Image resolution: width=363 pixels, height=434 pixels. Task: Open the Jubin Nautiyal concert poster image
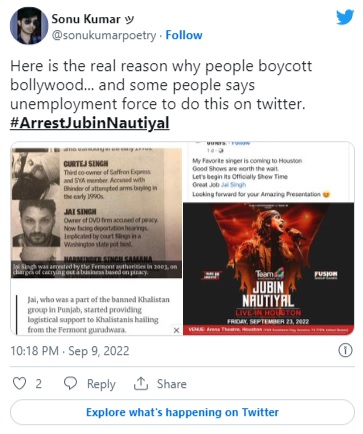(x=269, y=268)
